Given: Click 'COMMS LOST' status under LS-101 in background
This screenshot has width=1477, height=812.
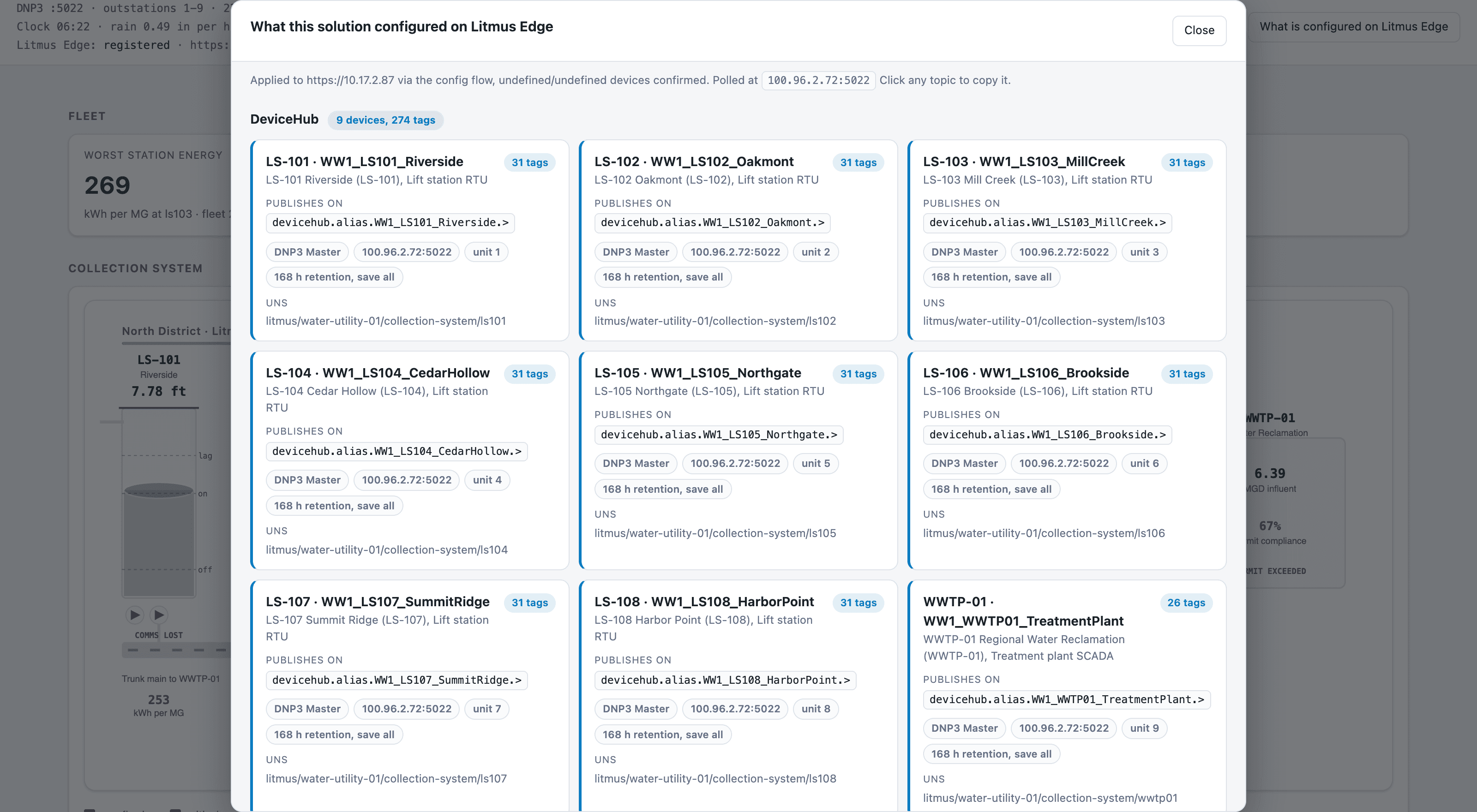Looking at the screenshot, I should point(159,635).
